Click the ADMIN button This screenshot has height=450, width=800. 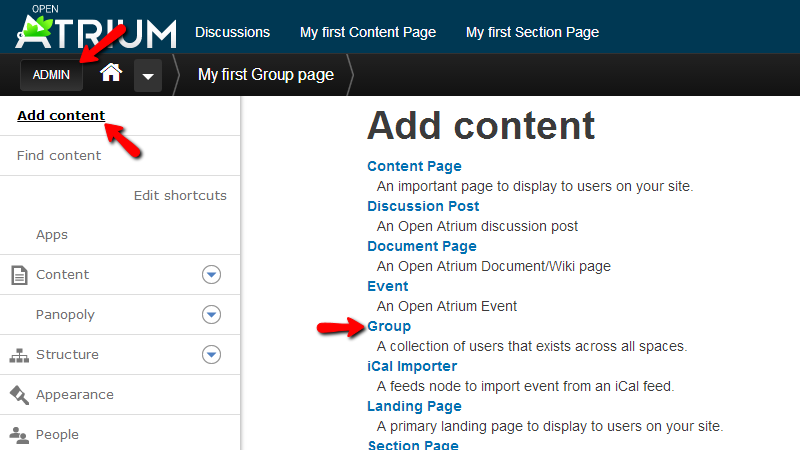point(51,75)
